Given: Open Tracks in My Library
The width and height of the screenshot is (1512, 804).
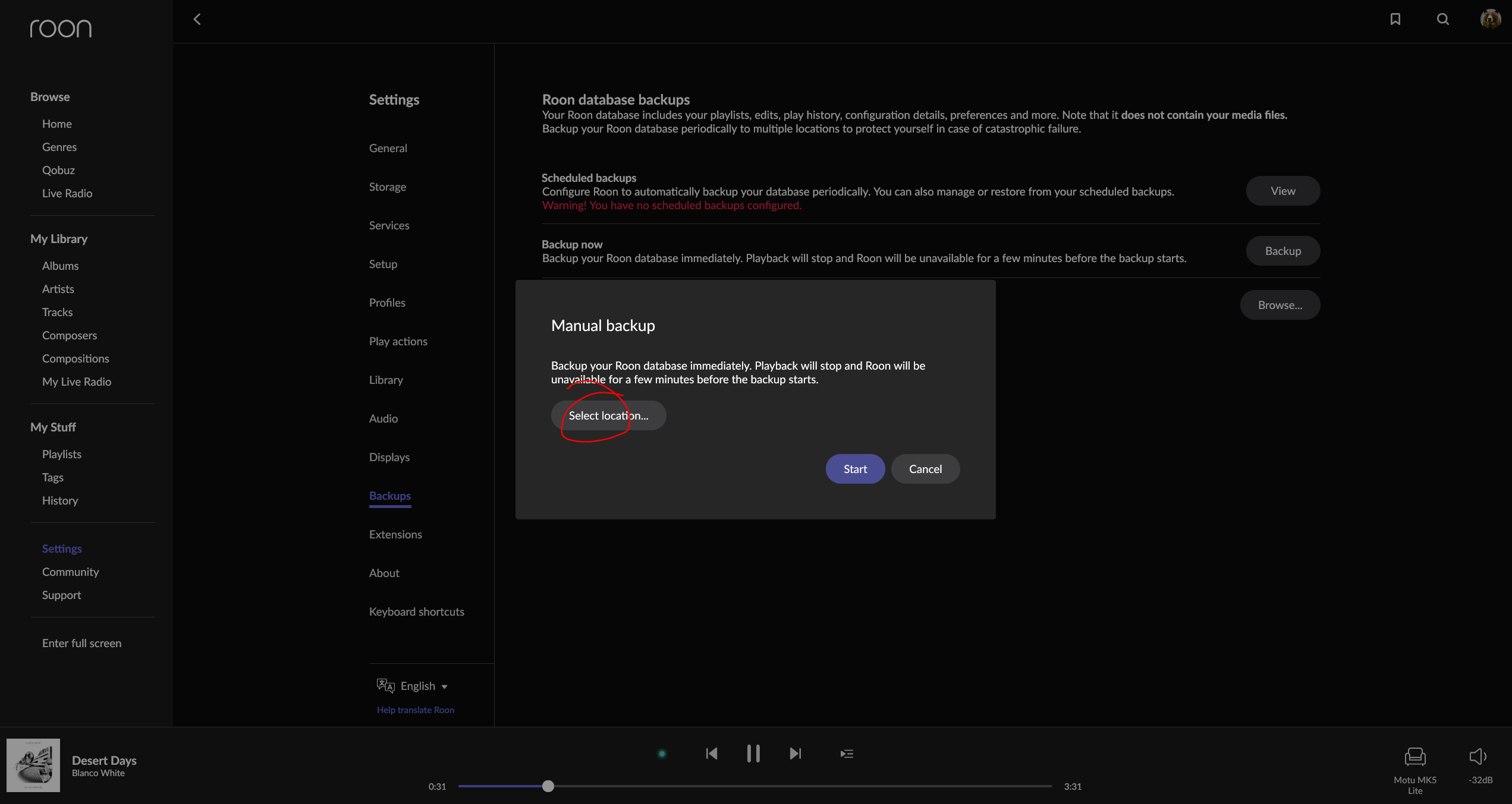Looking at the screenshot, I should [57, 312].
